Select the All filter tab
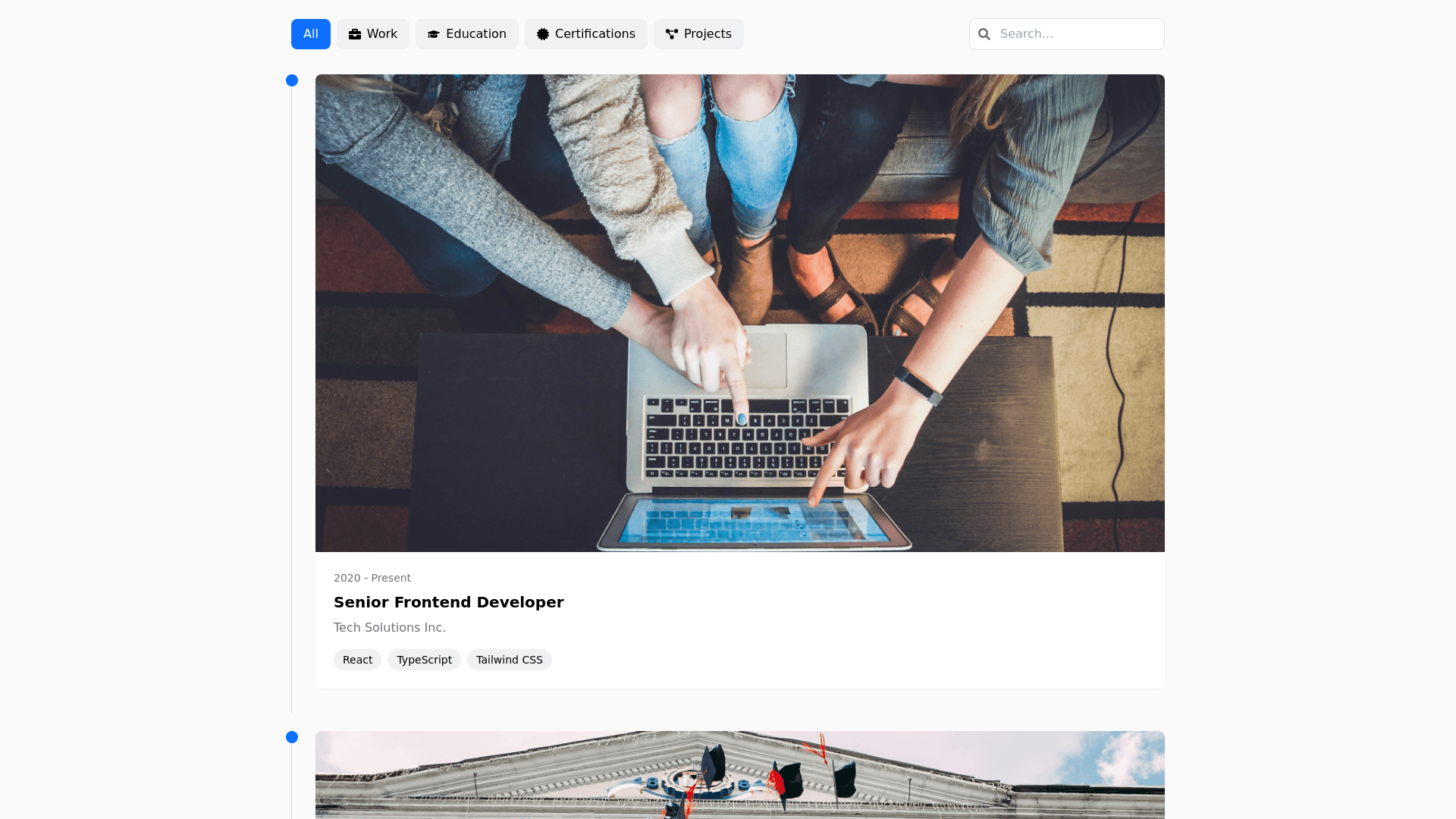The height and width of the screenshot is (819, 1456). pyautogui.click(x=310, y=34)
